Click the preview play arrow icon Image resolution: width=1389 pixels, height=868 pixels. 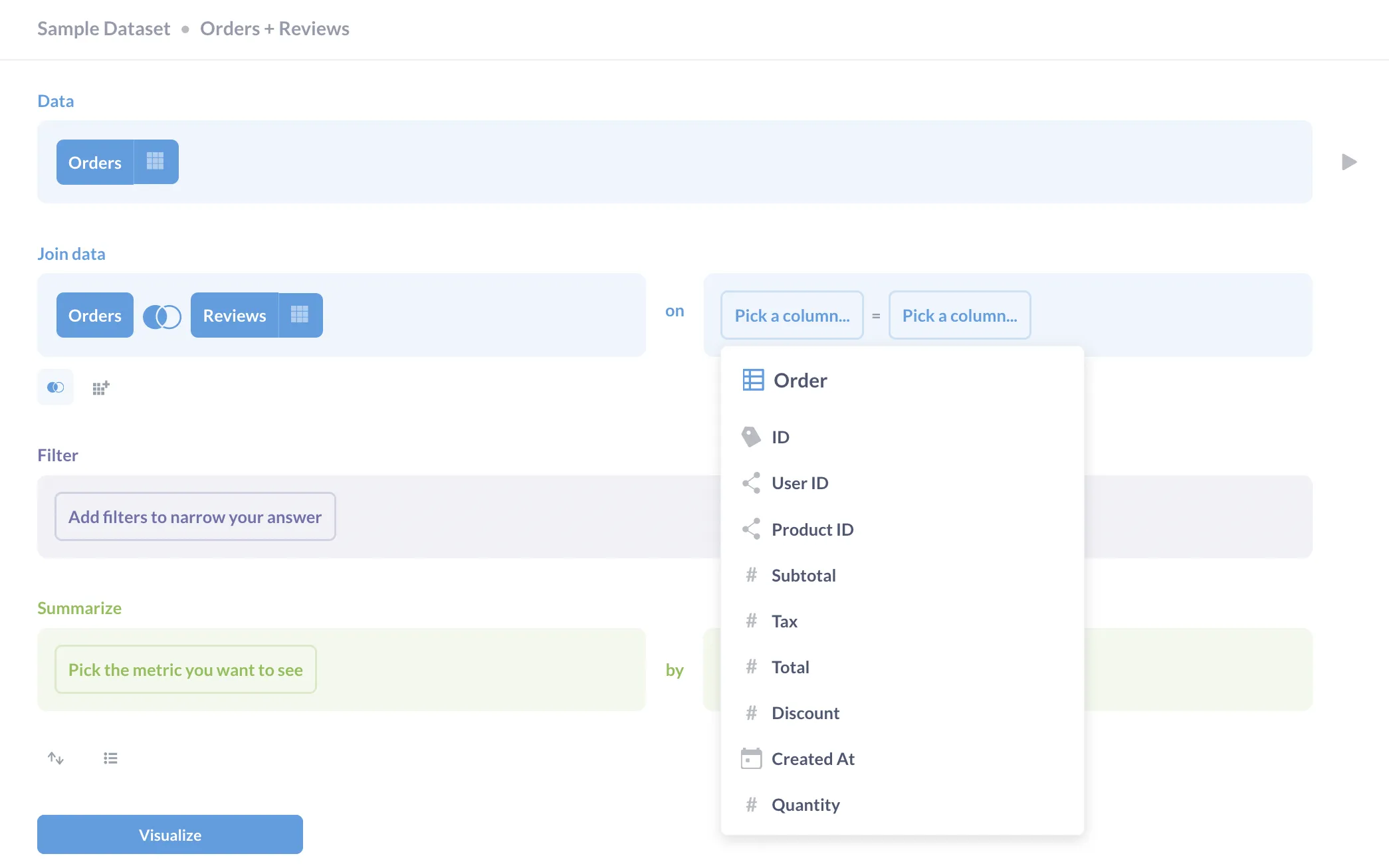(1348, 162)
